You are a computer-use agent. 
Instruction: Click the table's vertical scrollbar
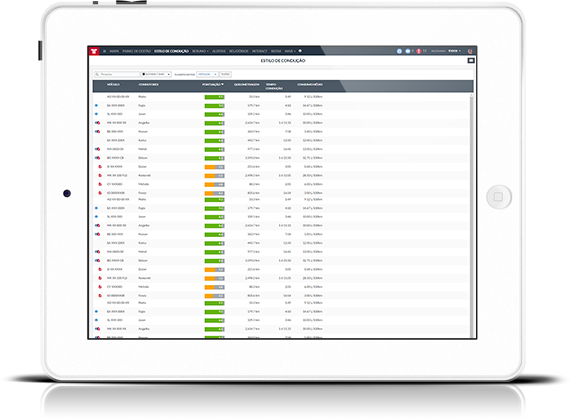(471, 215)
